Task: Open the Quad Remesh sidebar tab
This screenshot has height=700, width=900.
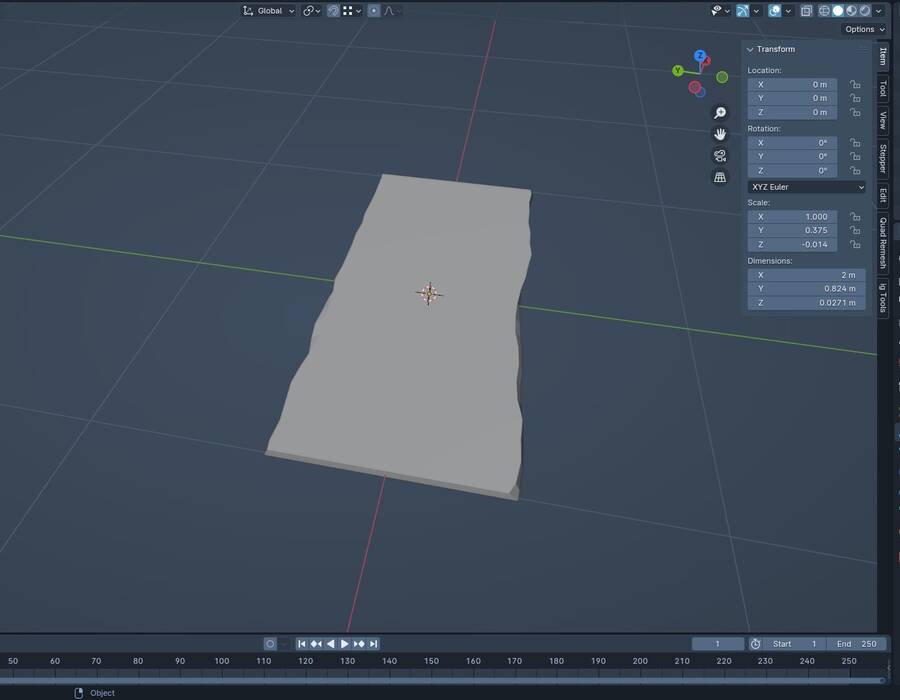Action: tap(883, 243)
